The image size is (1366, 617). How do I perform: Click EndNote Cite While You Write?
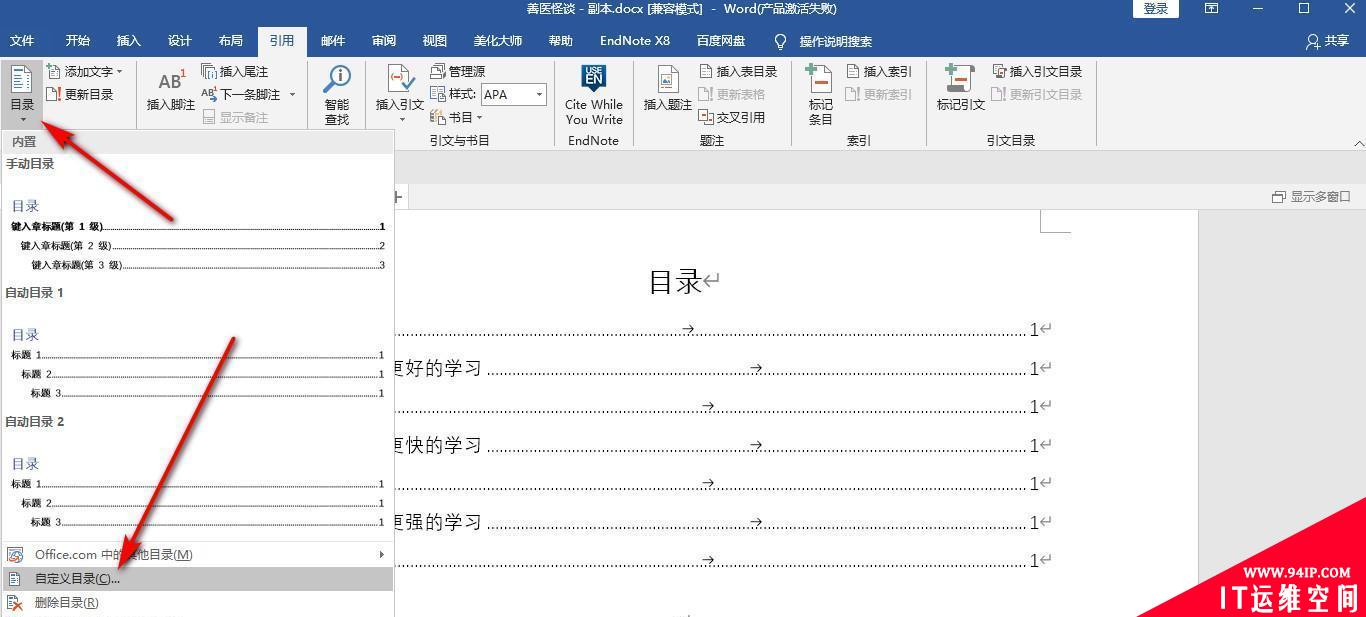tap(593, 95)
